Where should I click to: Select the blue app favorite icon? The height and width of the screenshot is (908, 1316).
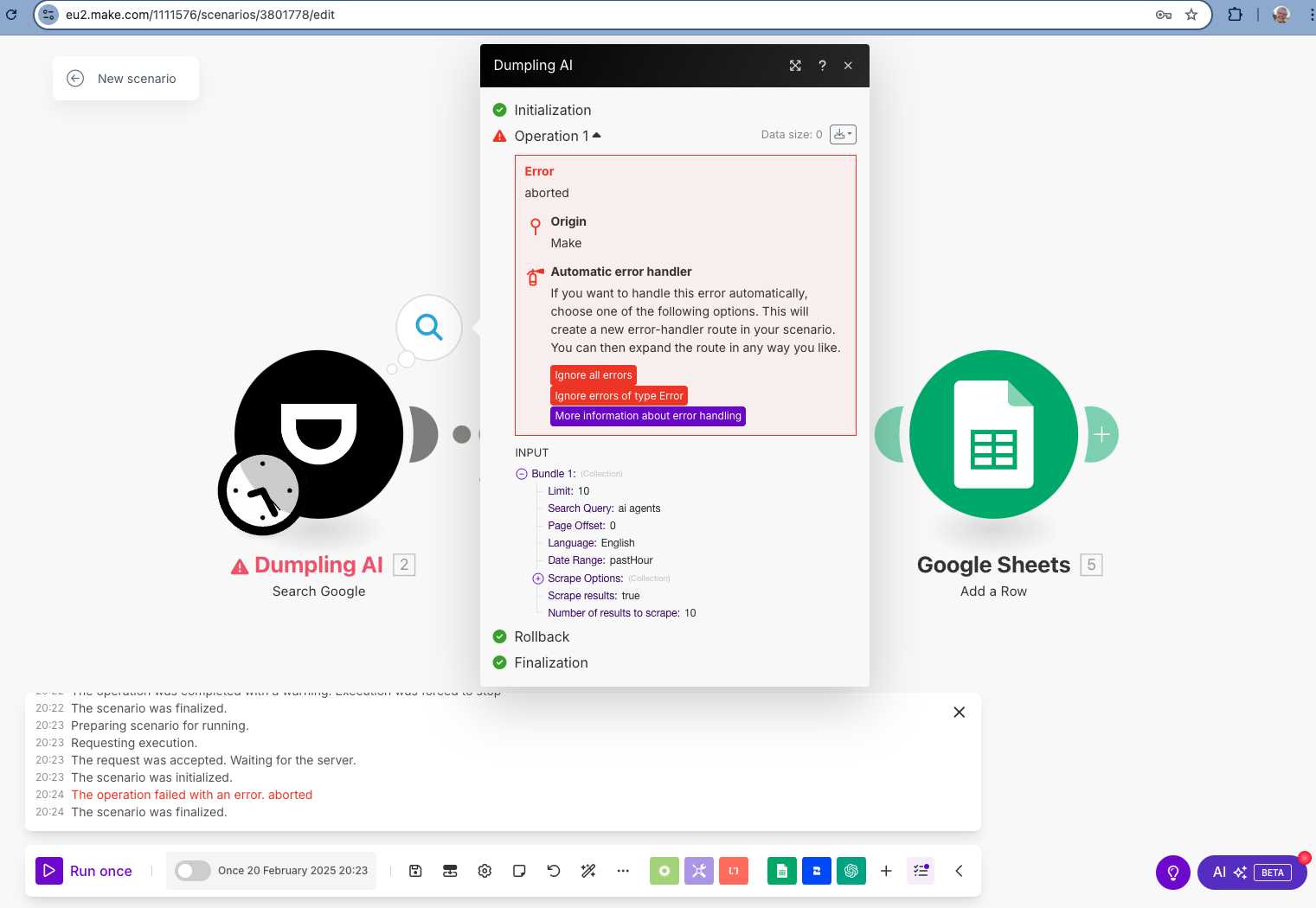pos(817,871)
